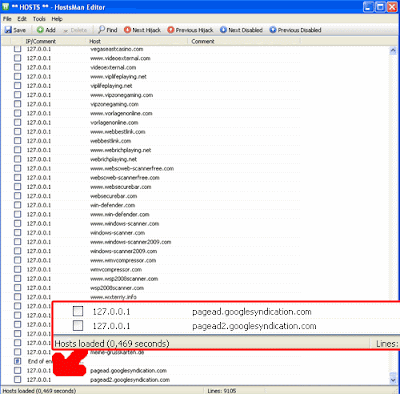This screenshot has width=400, height=394.
Task: Tick the checkbox for vegaseastcasino.com
Action: click(x=17, y=49)
